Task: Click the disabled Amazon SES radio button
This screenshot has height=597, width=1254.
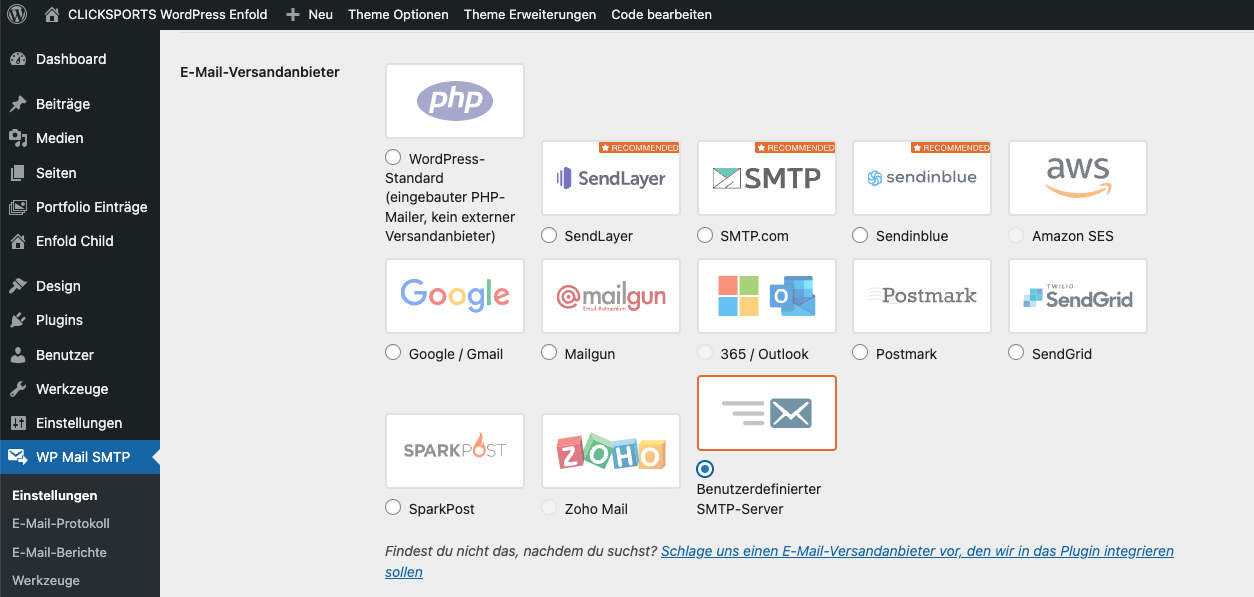Action: pos(1016,235)
